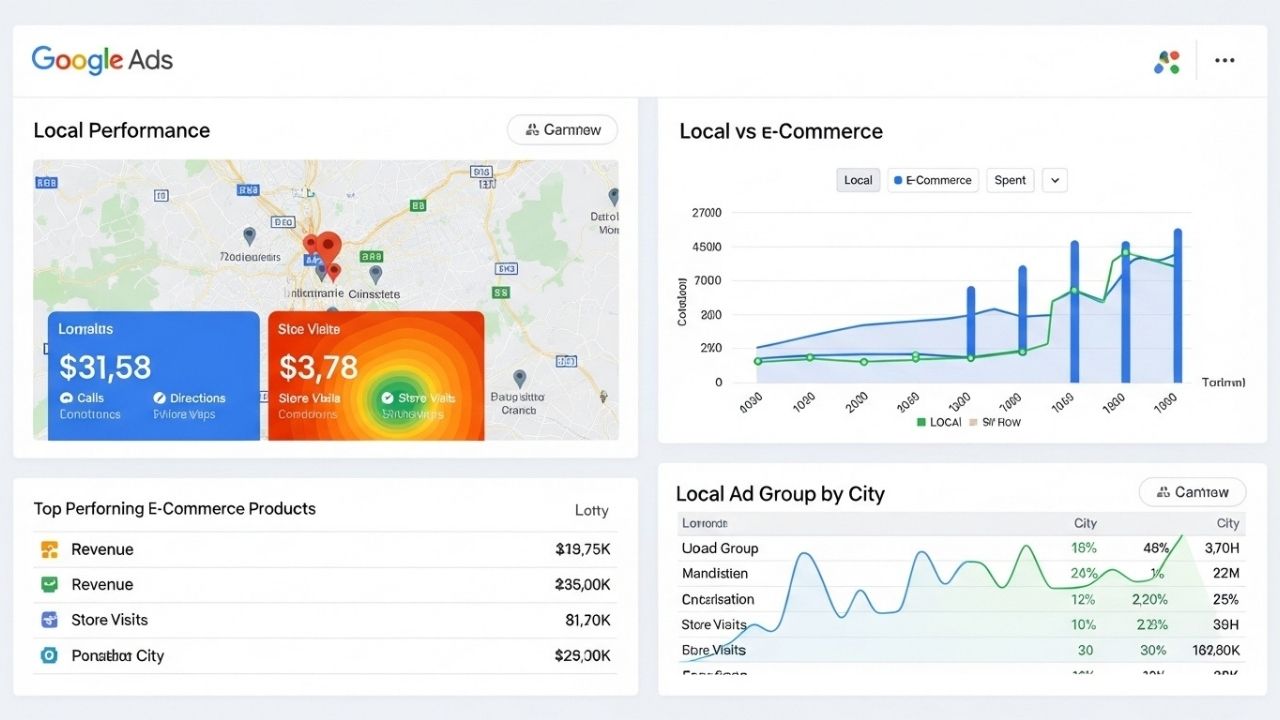Select the Local tab in chart filters

click(858, 180)
